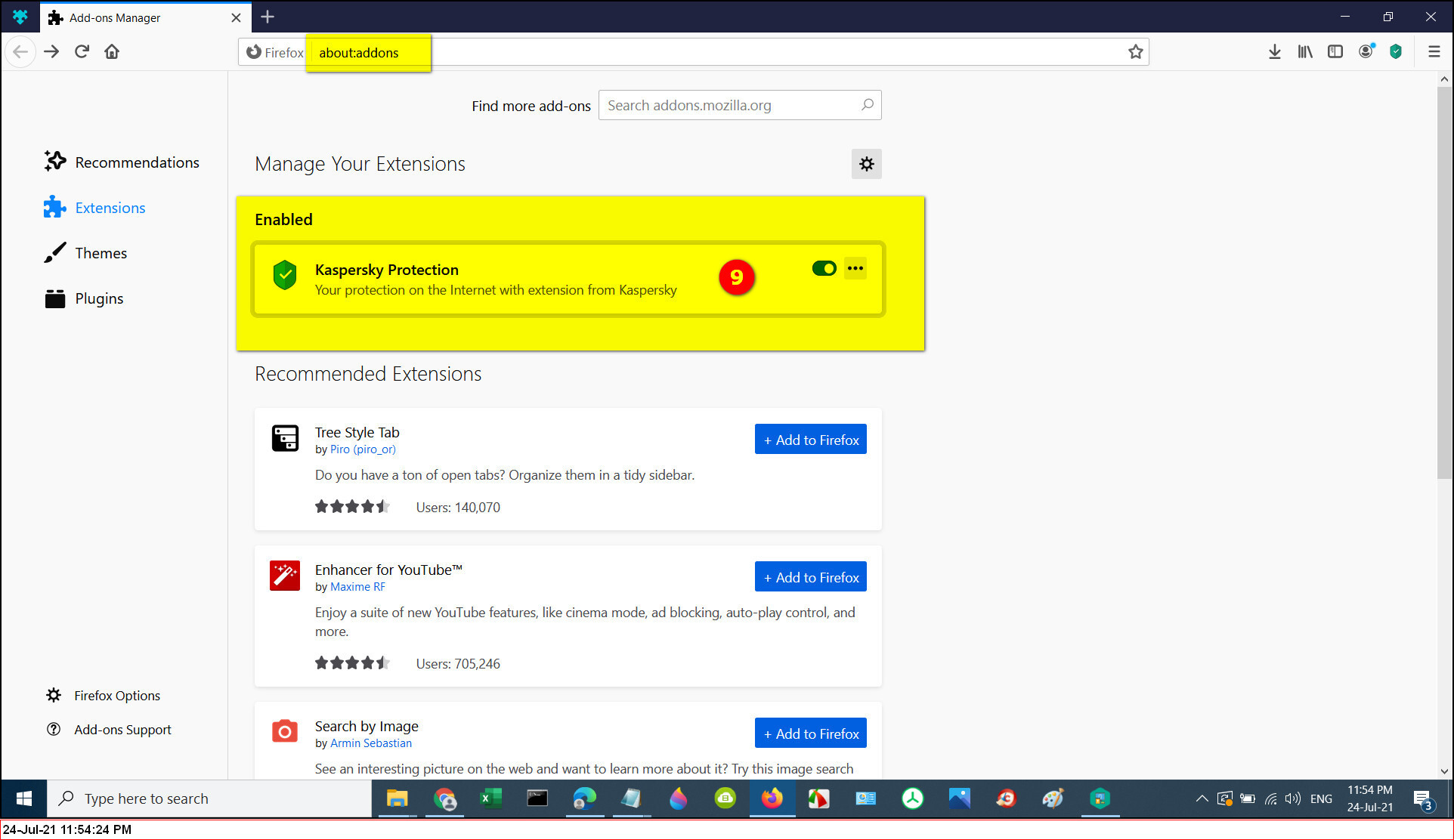Open the Tools for all add-ons gear menu
1454x840 pixels.
866,164
